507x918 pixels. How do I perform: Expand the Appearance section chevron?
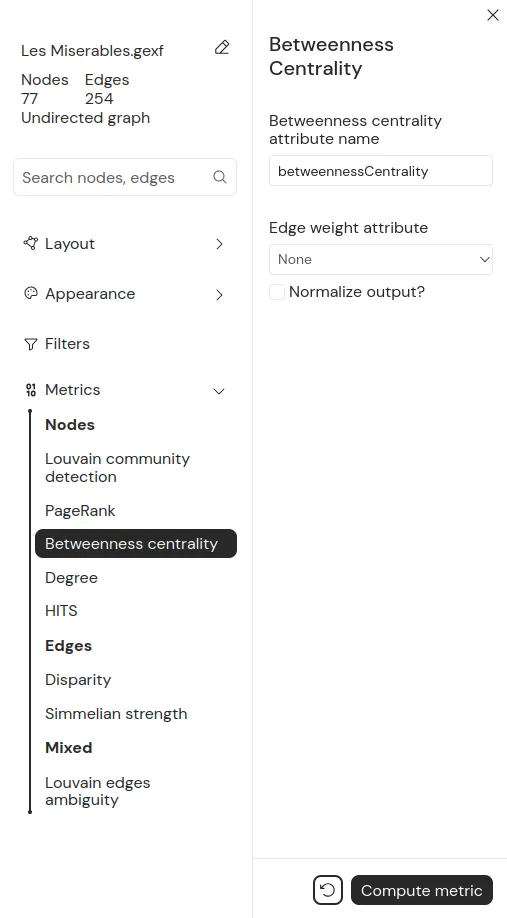(220, 294)
